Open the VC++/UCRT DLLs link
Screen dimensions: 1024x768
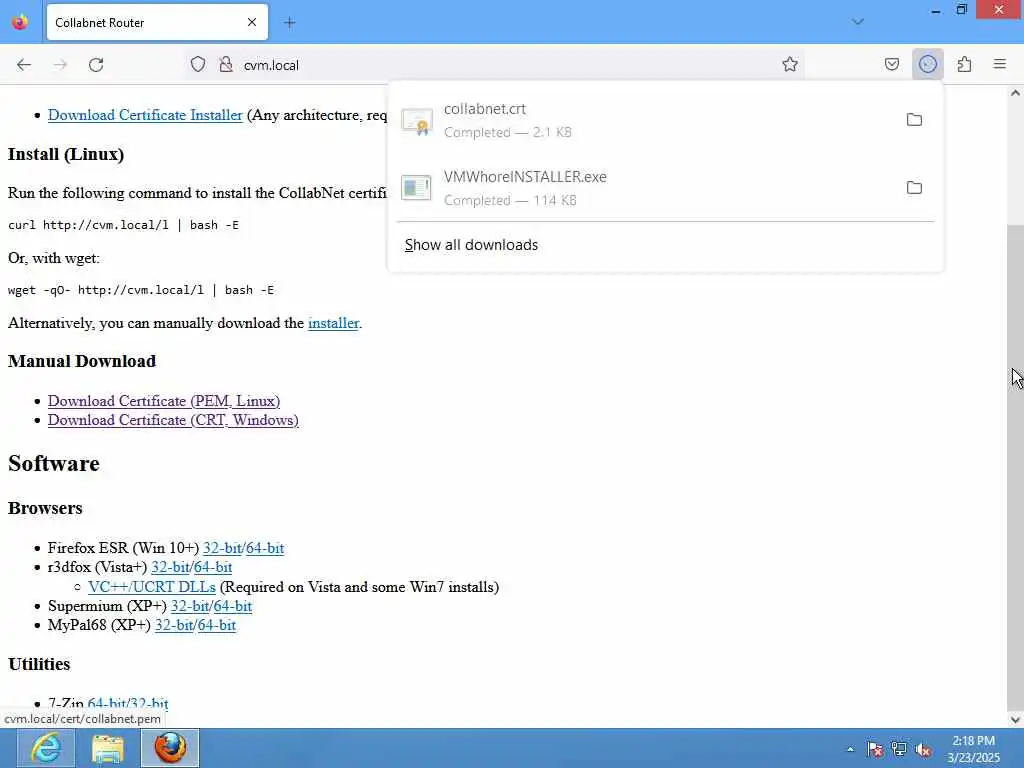pyautogui.click(x=152, y=586)
